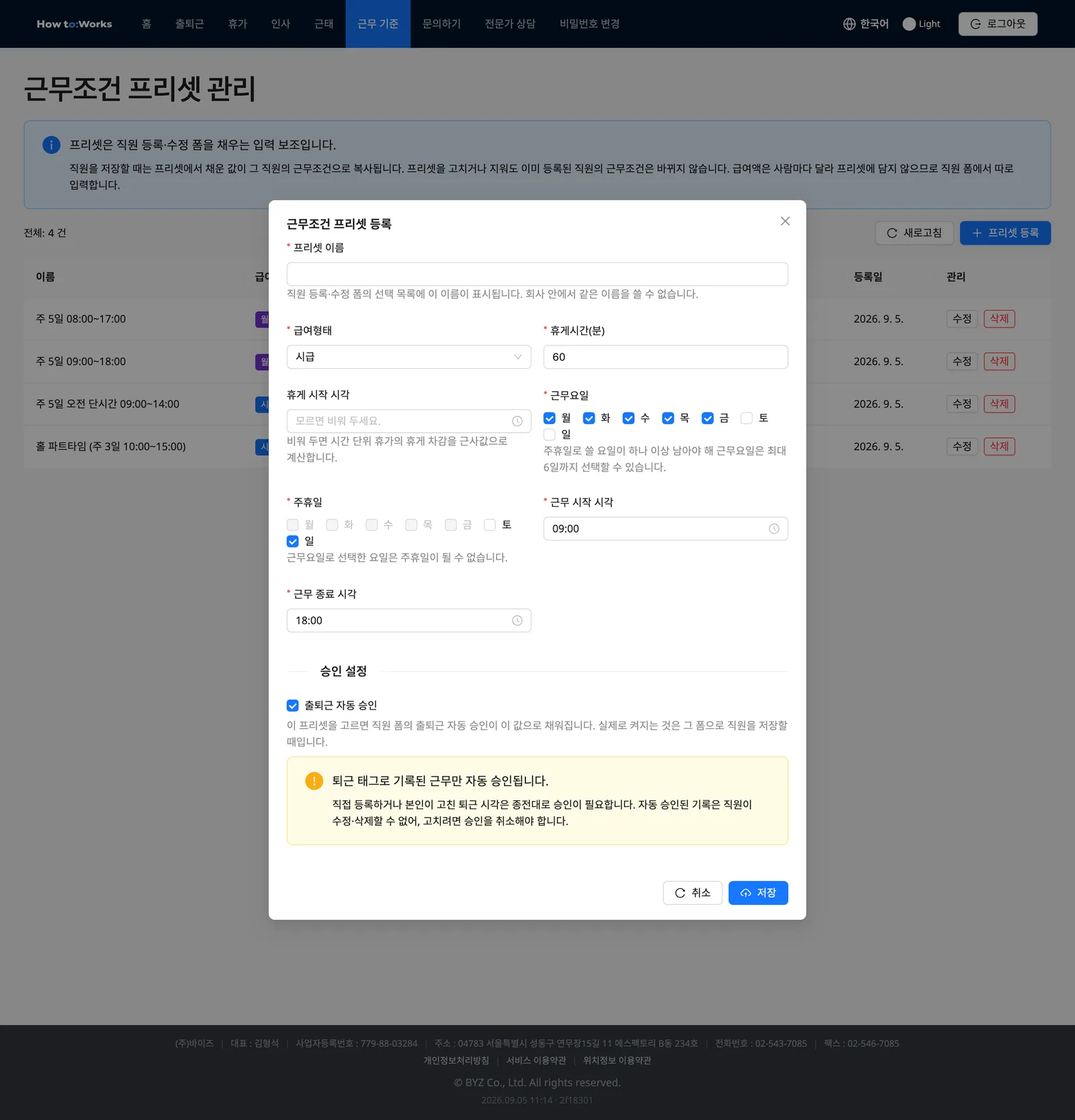This screenshot has height=1120, width=1075.
Task: Open the 문의하기 menu
Action: point(441,24)
